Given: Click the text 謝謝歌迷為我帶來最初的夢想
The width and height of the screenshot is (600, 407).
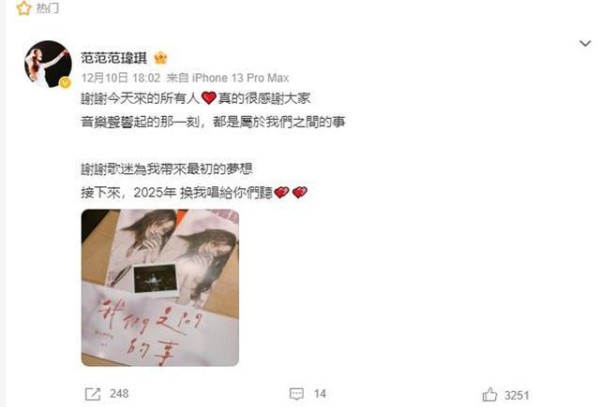Looking at the screenshot, I should (x=166, y=169).
